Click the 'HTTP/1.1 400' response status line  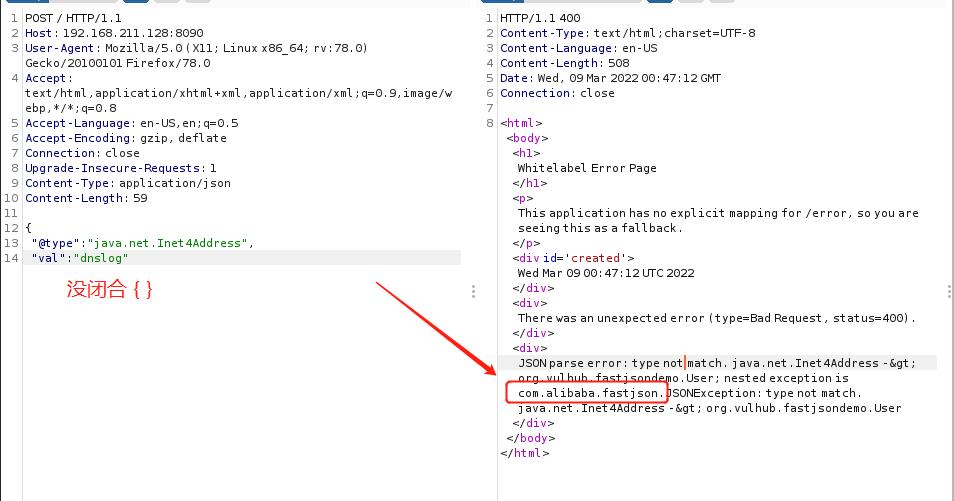point(540,18)
